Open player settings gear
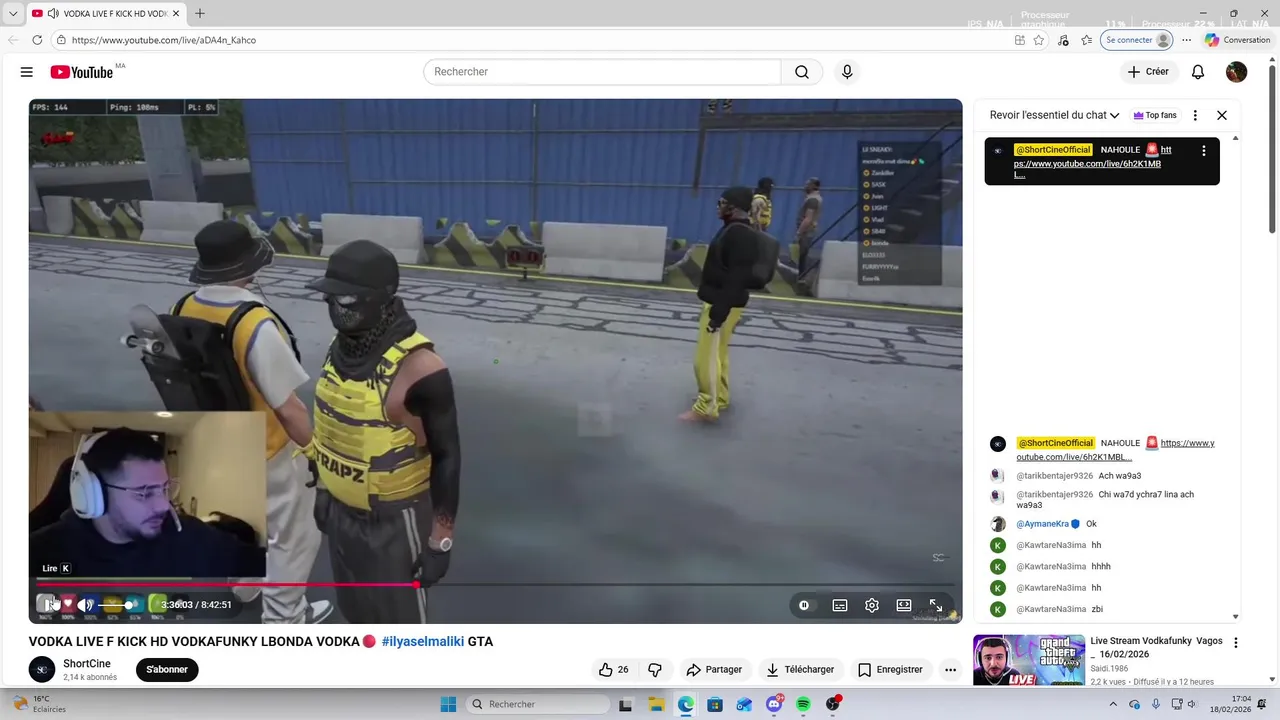Image resolution: width=1280 pixels, height=720 pixels. point(872,605)
